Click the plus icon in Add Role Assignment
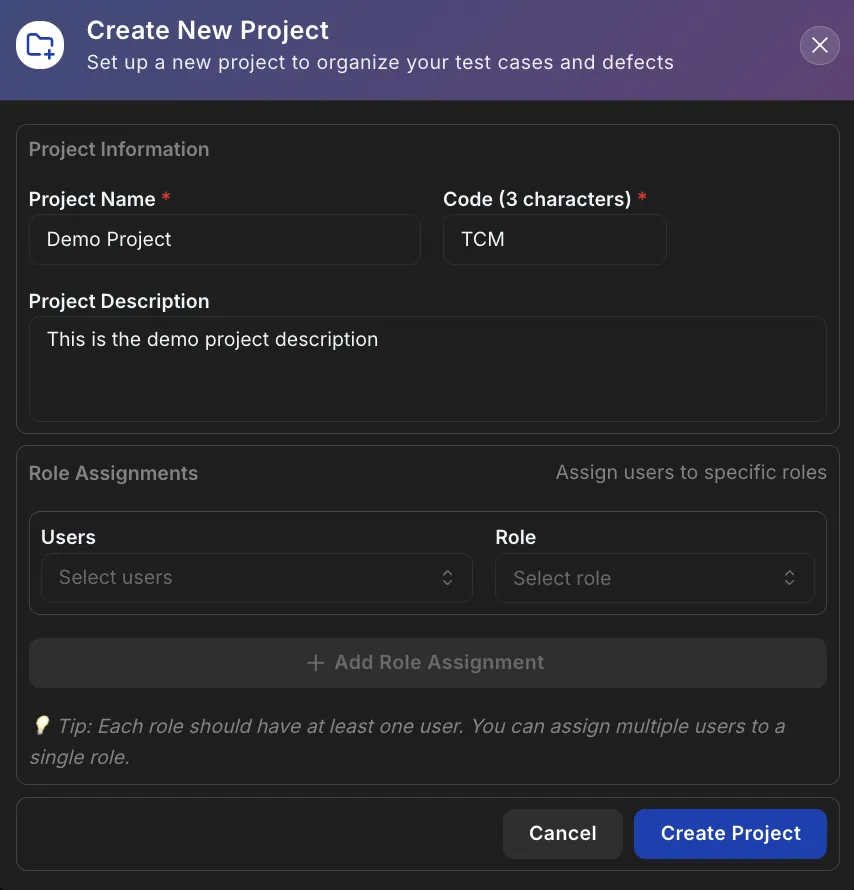The width and height of the screenshot is (854, 890). 315,663
